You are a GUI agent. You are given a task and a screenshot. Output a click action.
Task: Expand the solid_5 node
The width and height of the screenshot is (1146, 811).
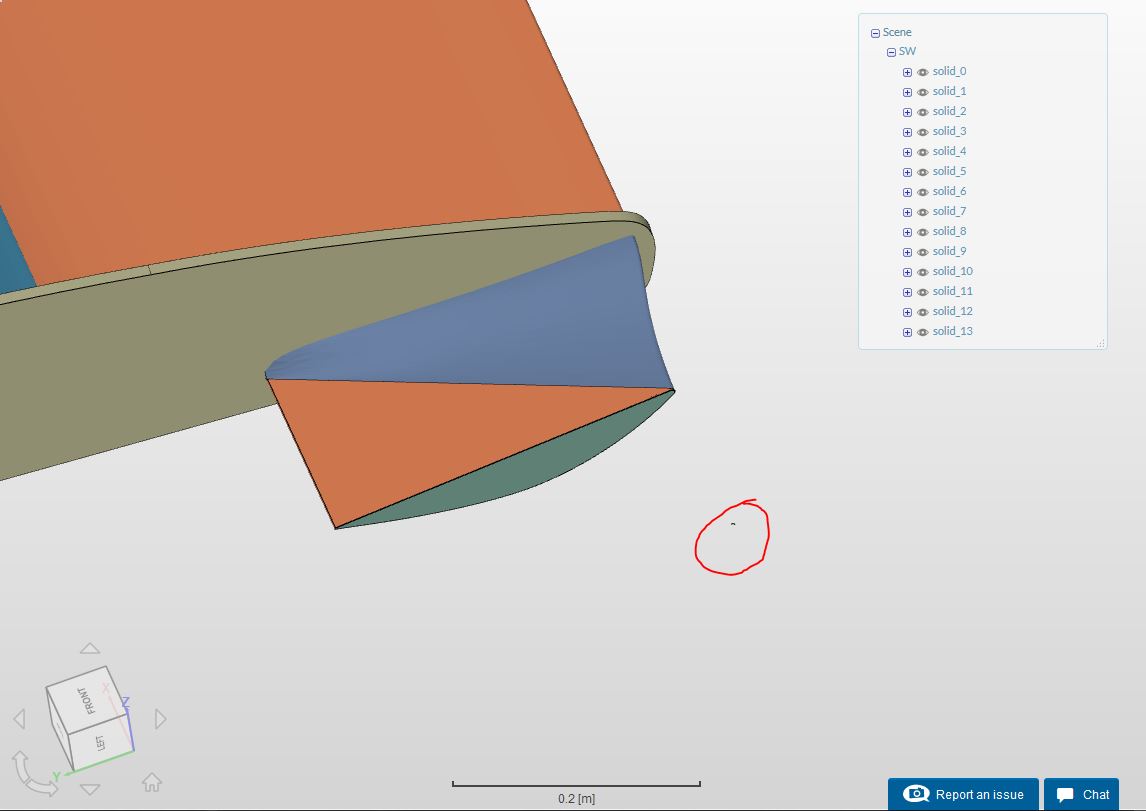907,172
